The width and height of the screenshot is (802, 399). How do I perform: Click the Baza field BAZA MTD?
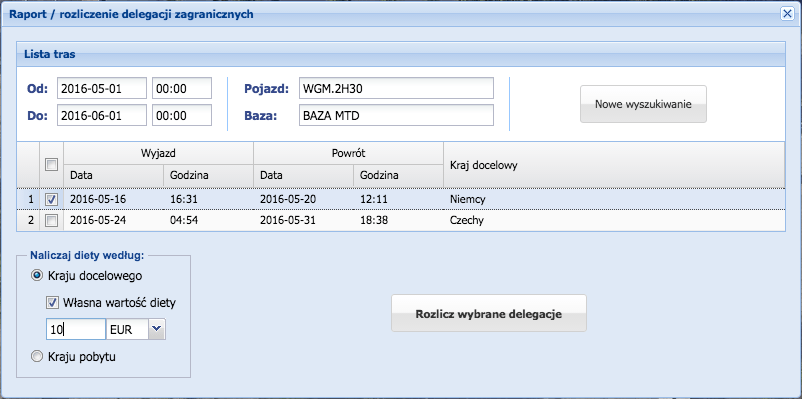tap(396, 115)
